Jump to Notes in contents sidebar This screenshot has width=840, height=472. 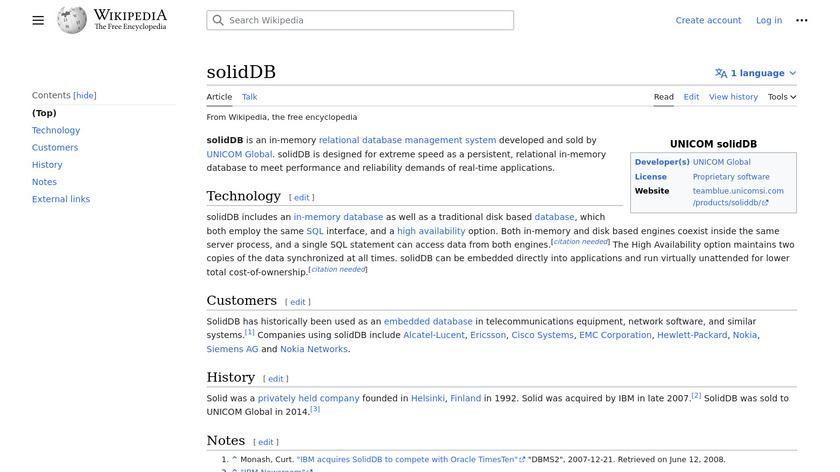pyautogui.click(x=44, y=182)
